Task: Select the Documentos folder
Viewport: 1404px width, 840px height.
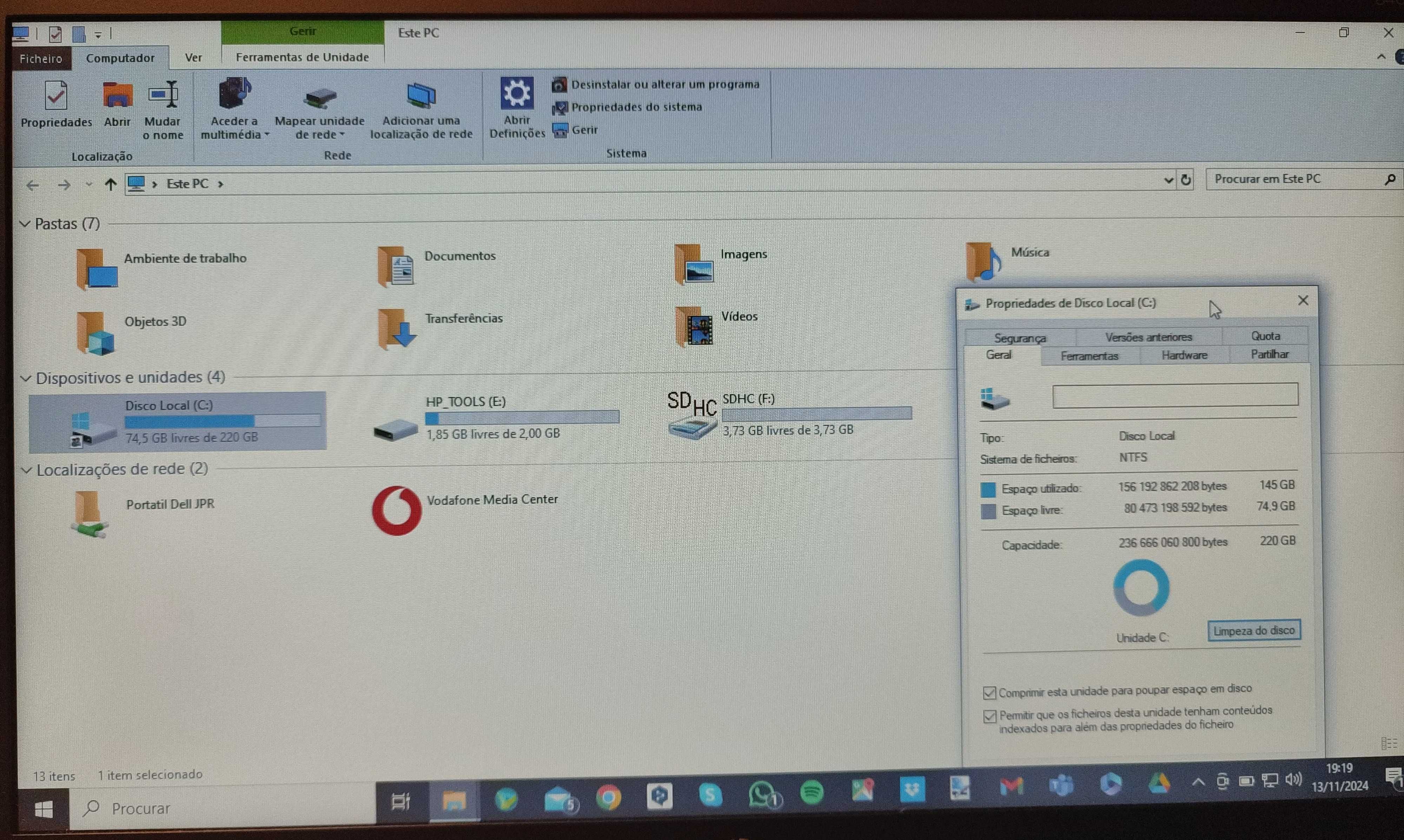Action: 436,265
